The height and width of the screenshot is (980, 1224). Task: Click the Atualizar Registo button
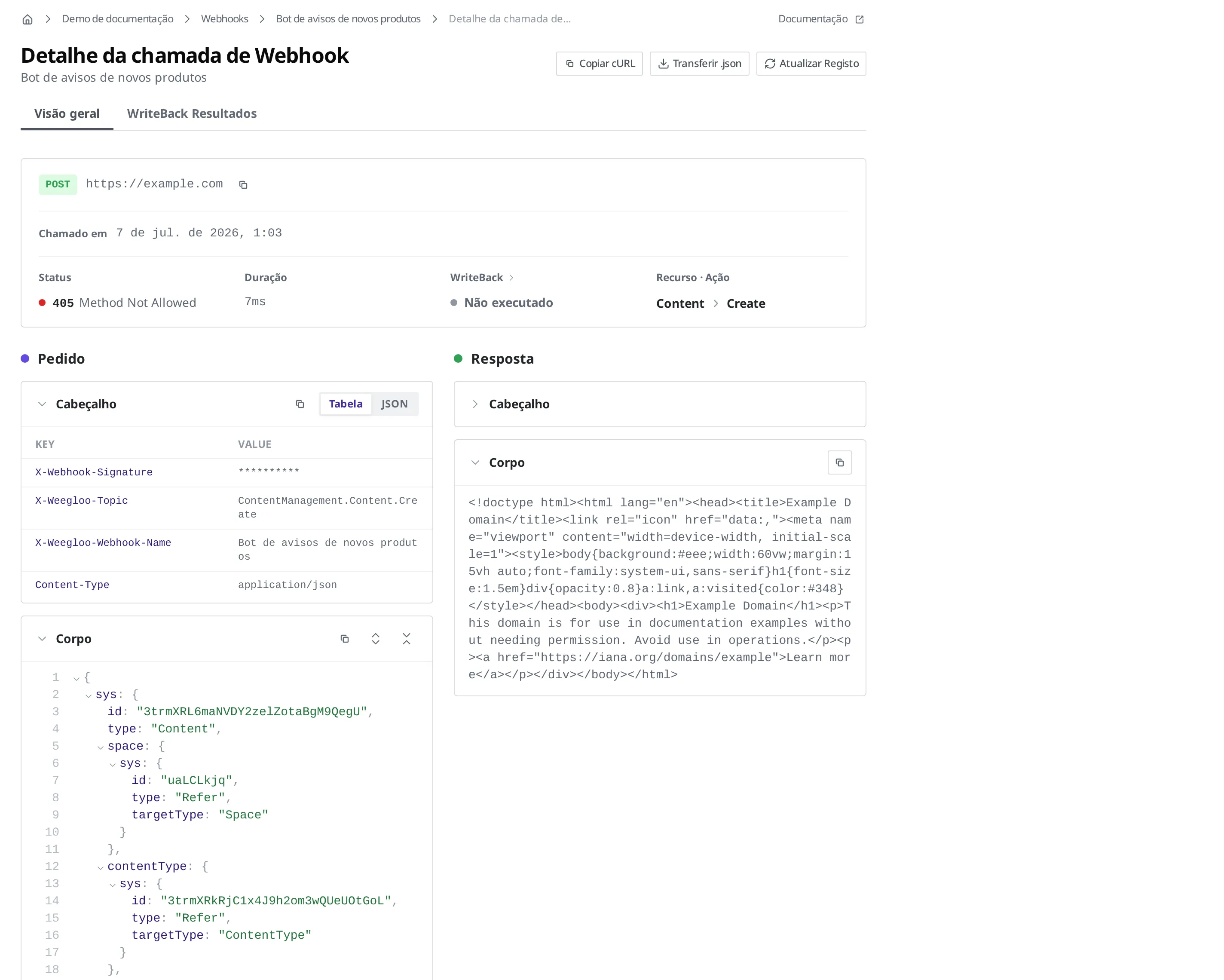click(x=811, y=64)
